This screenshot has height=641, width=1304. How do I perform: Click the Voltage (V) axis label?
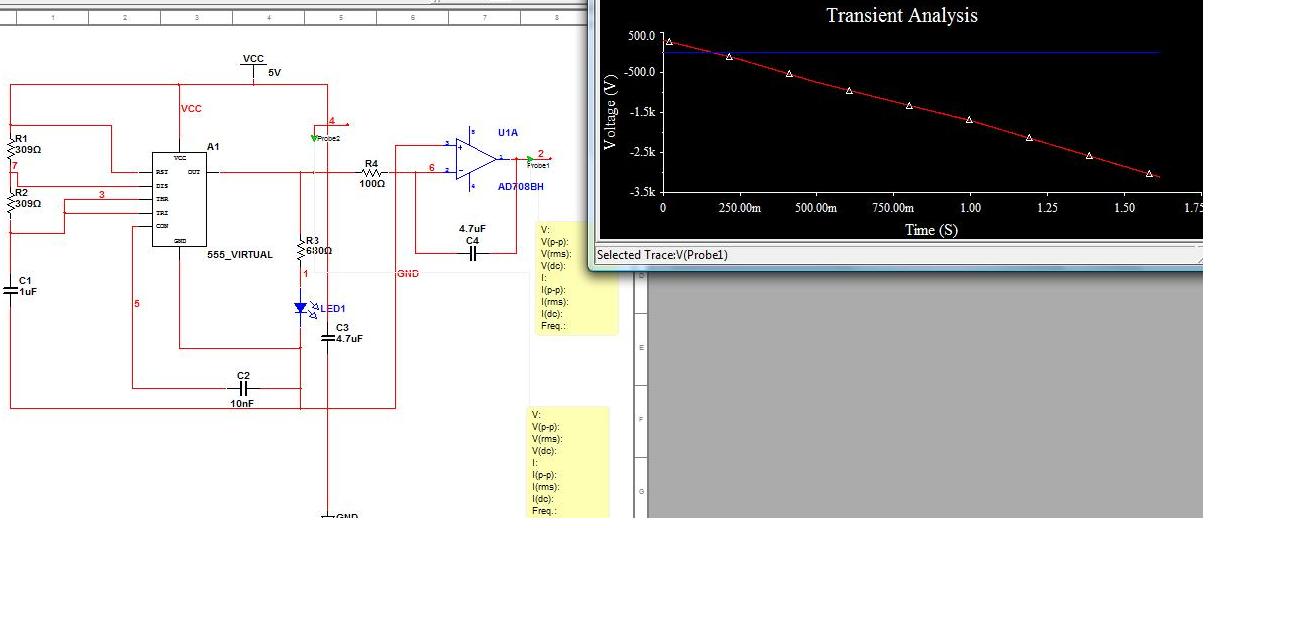610,112
